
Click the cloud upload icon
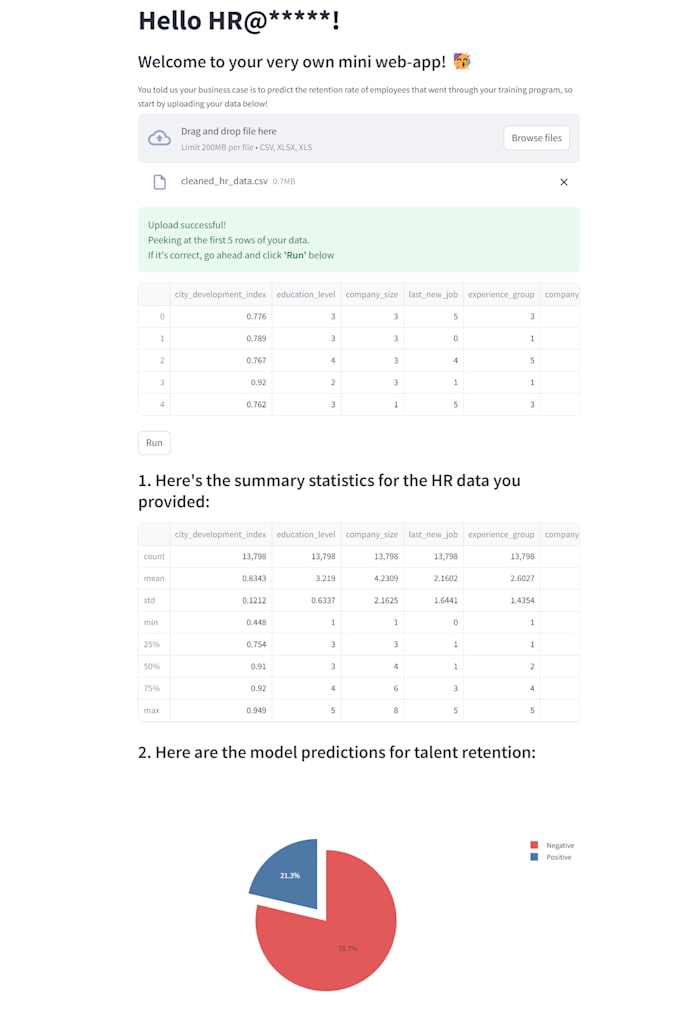point(159,138)
